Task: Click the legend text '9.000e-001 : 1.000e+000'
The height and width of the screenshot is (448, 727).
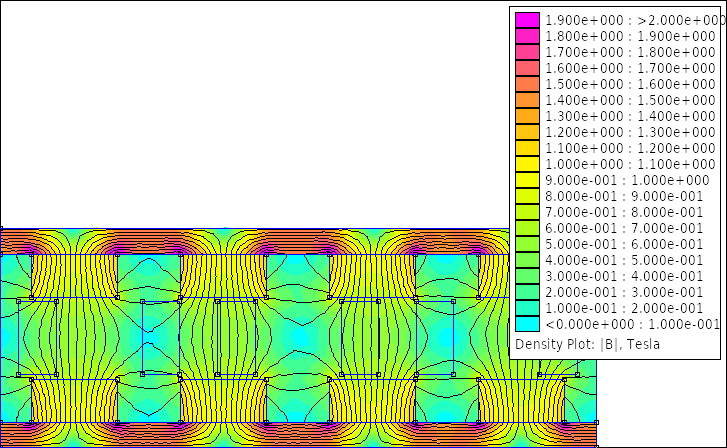Action: [627, 180]
